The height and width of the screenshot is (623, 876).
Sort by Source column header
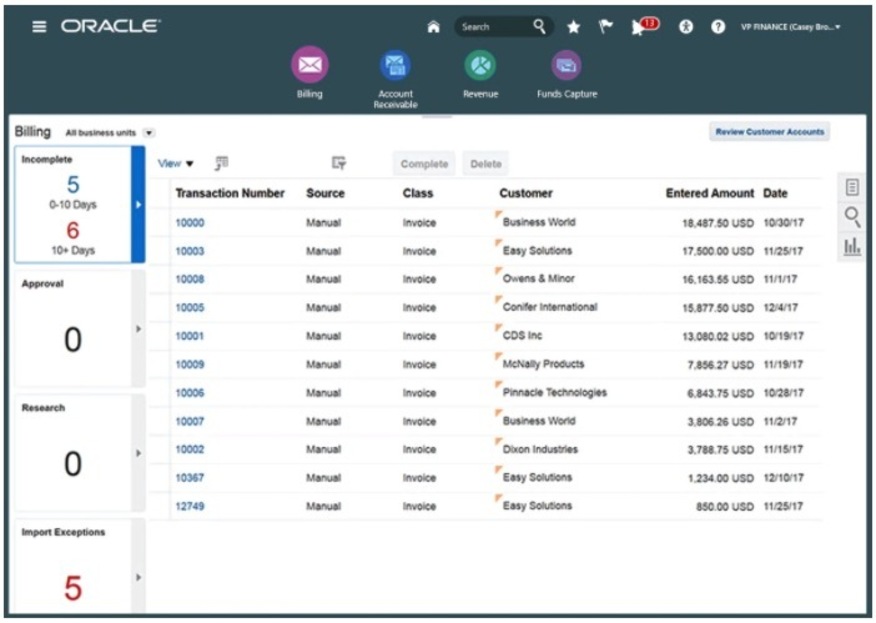pos(325,193)
